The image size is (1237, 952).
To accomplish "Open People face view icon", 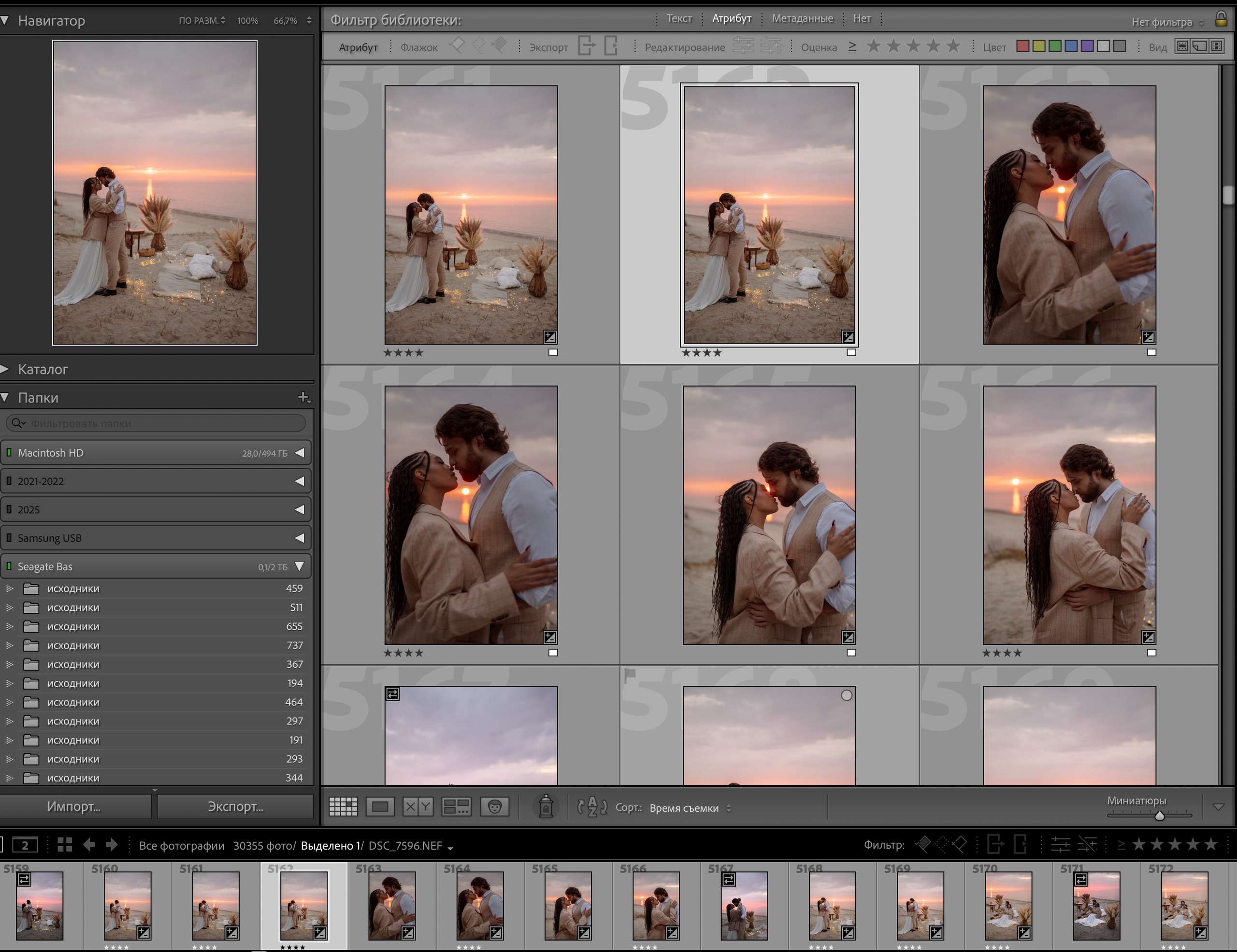I will point(494,807).
